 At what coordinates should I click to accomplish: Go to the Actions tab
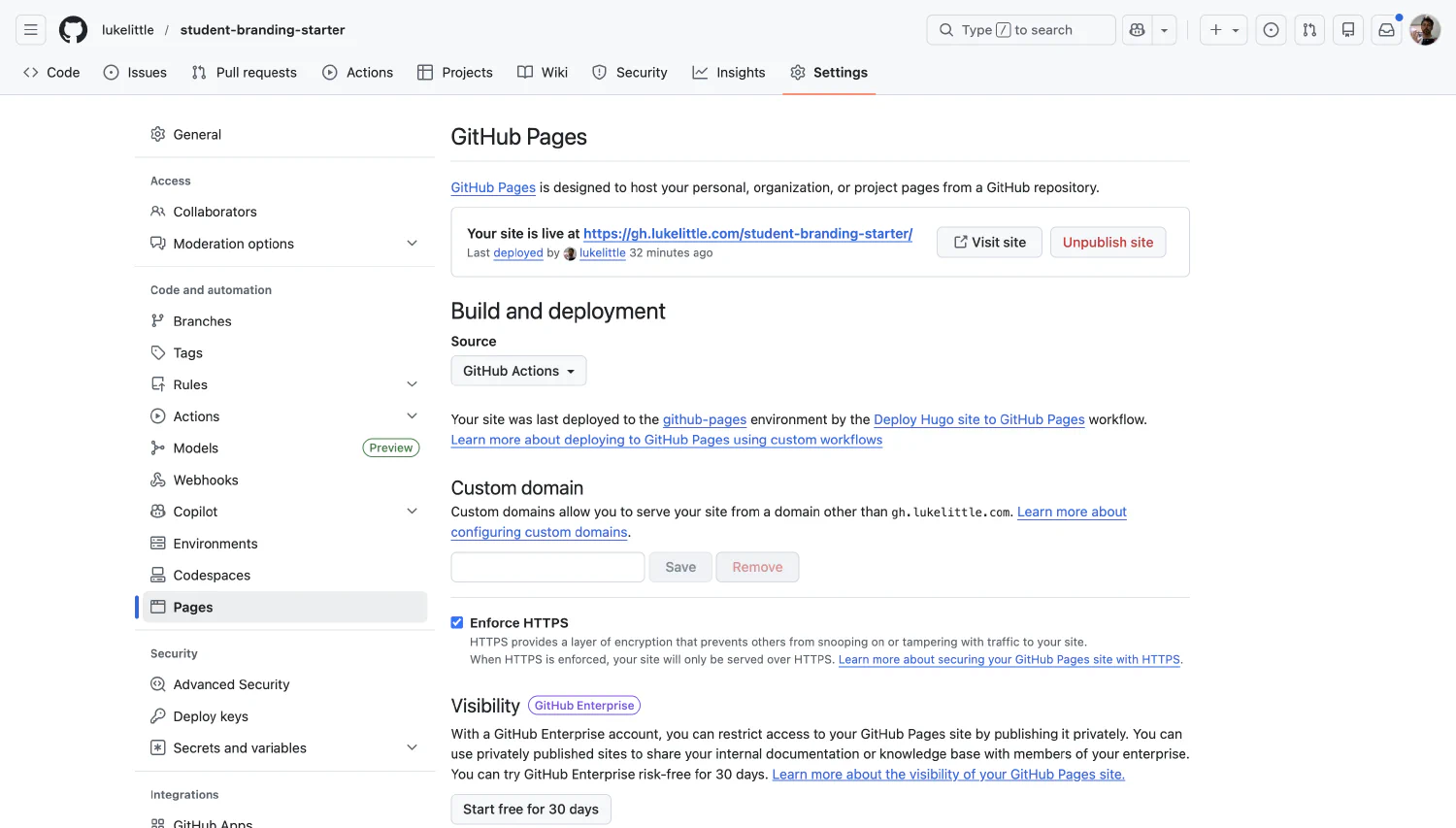[358, 72]
